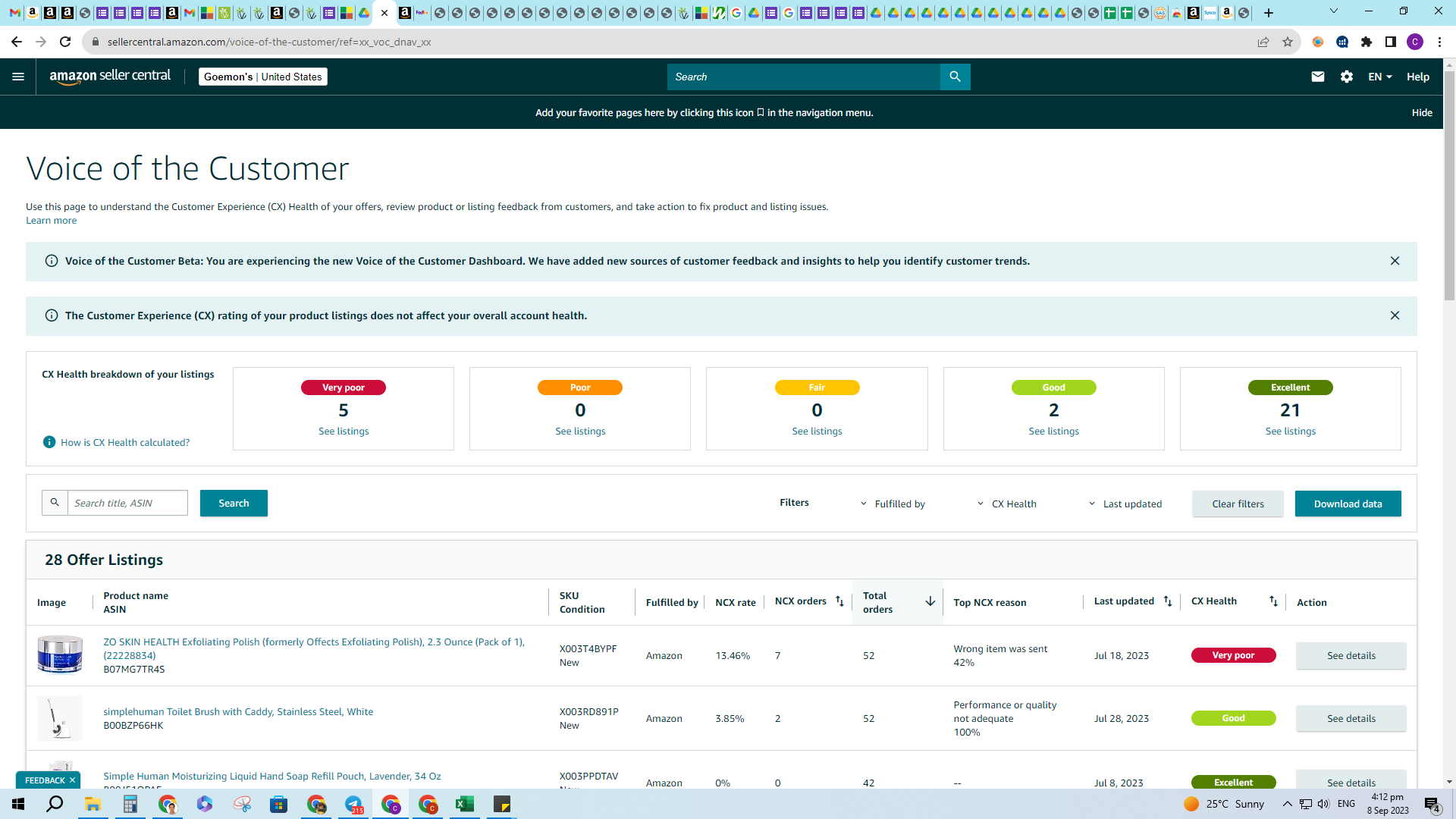Open the Learn more link

tap(51, 221)
